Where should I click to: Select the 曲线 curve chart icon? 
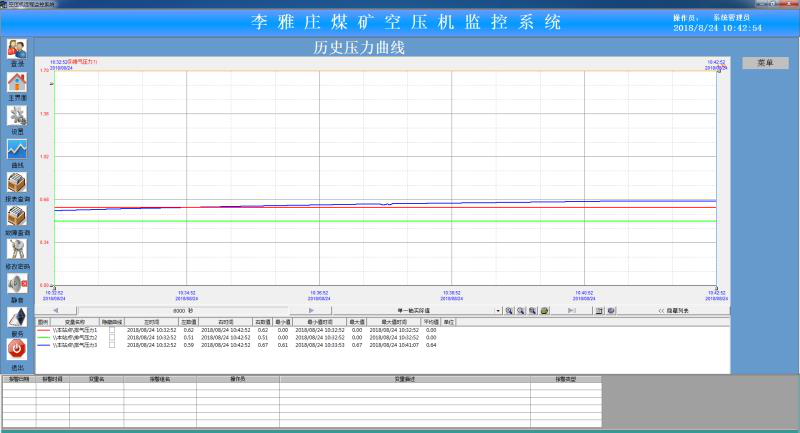coord(17,149)
